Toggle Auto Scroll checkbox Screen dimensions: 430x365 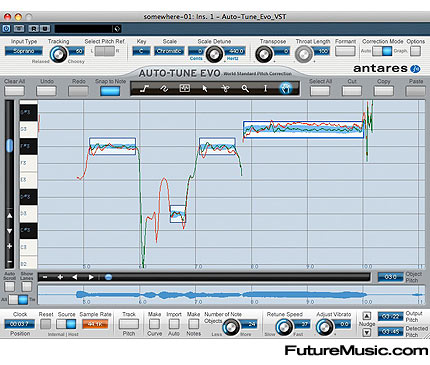click(x=9, y=286)
